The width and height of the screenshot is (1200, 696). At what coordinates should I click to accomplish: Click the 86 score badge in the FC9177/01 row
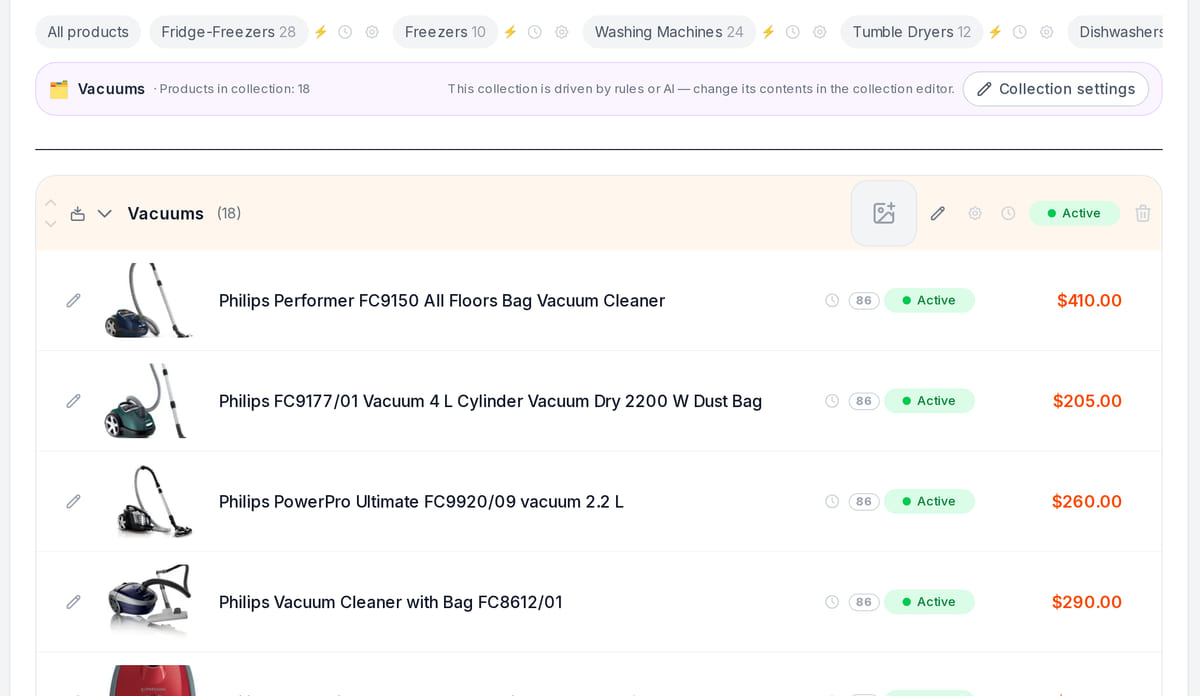click(864, 401)
